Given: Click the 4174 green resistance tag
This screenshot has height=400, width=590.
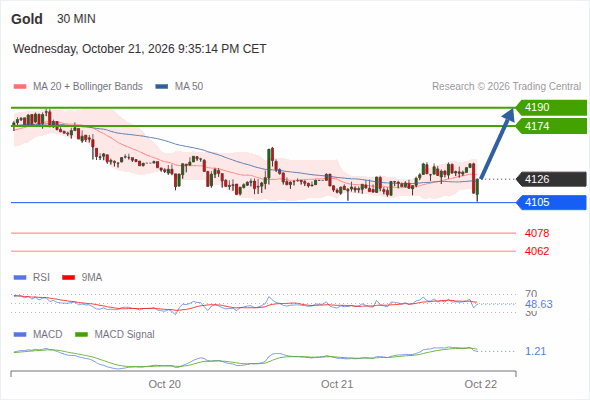Looking at the screenshot, I should pyautogui.click(x=552, y=126).
